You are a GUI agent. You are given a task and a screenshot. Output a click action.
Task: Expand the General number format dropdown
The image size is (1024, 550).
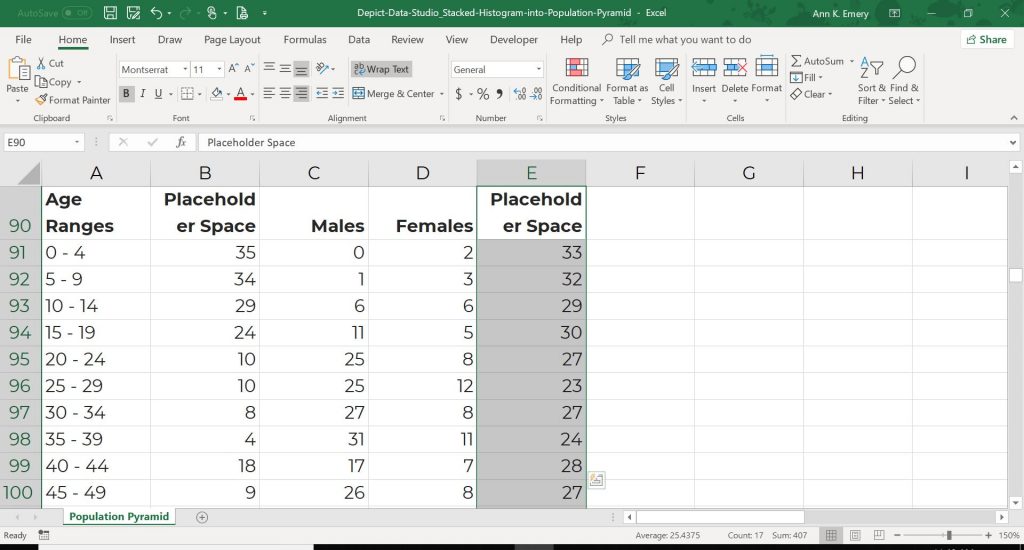538,69
